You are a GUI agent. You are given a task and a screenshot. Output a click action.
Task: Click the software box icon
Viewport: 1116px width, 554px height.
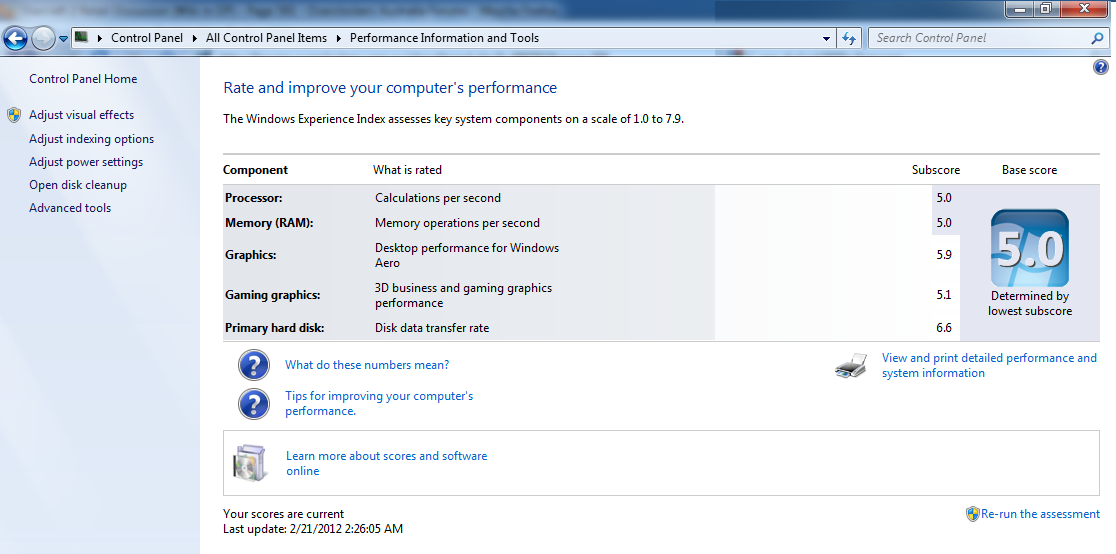click(x=249, y=463)
